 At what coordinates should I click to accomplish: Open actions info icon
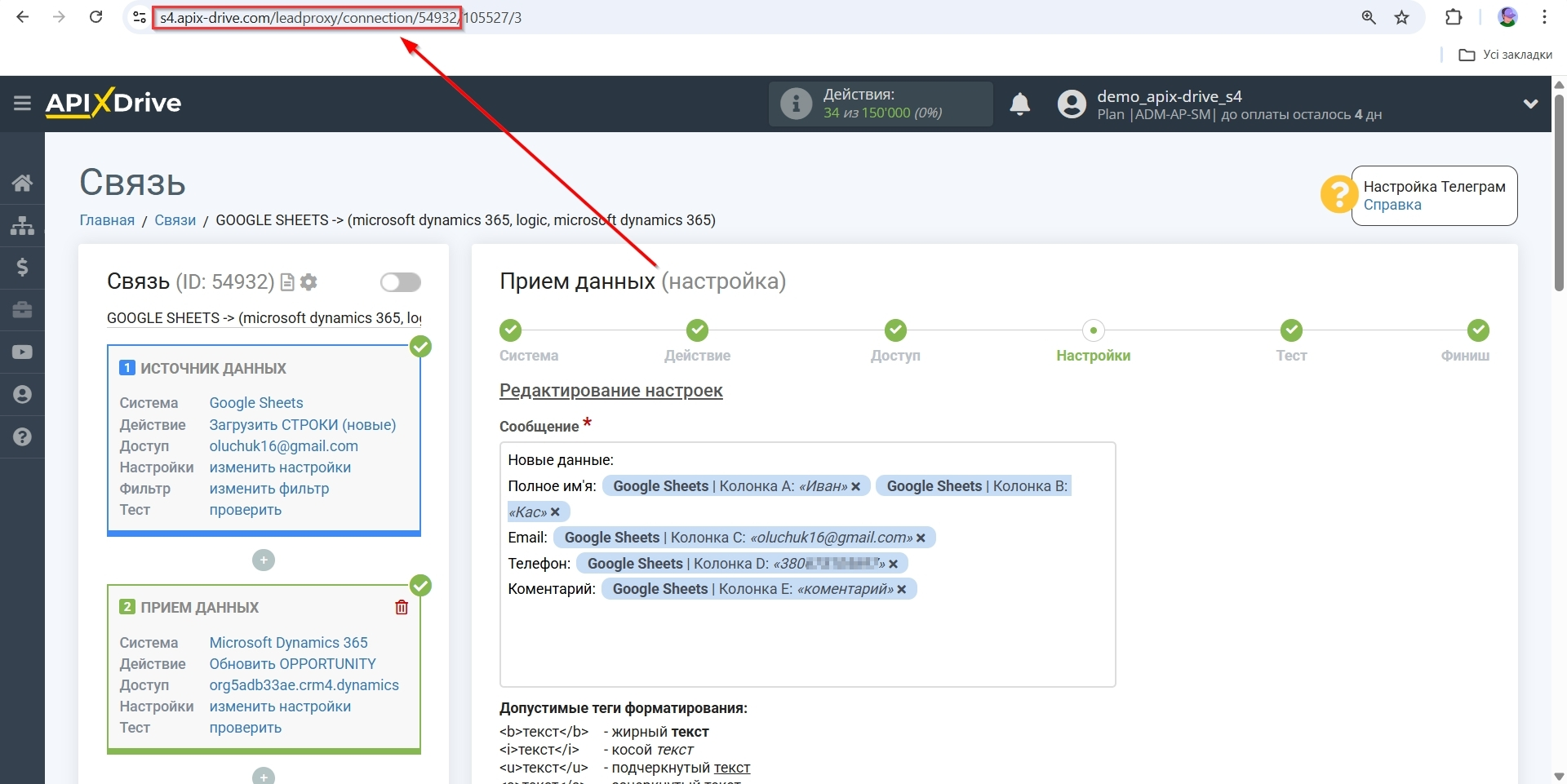[x=796, y=104]
